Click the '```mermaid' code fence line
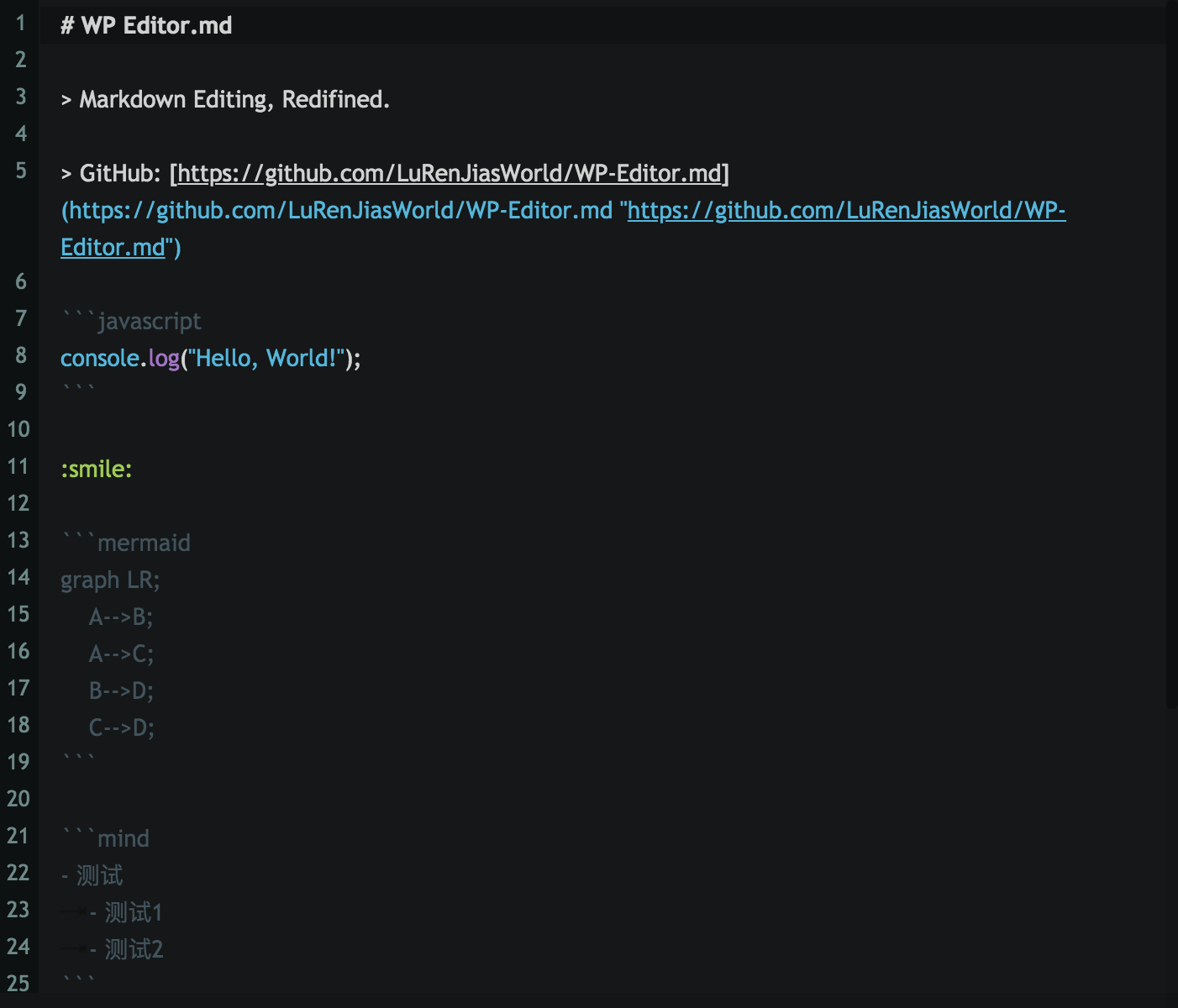Screen dimensions: 1178x1008 [x=126, y=543]
